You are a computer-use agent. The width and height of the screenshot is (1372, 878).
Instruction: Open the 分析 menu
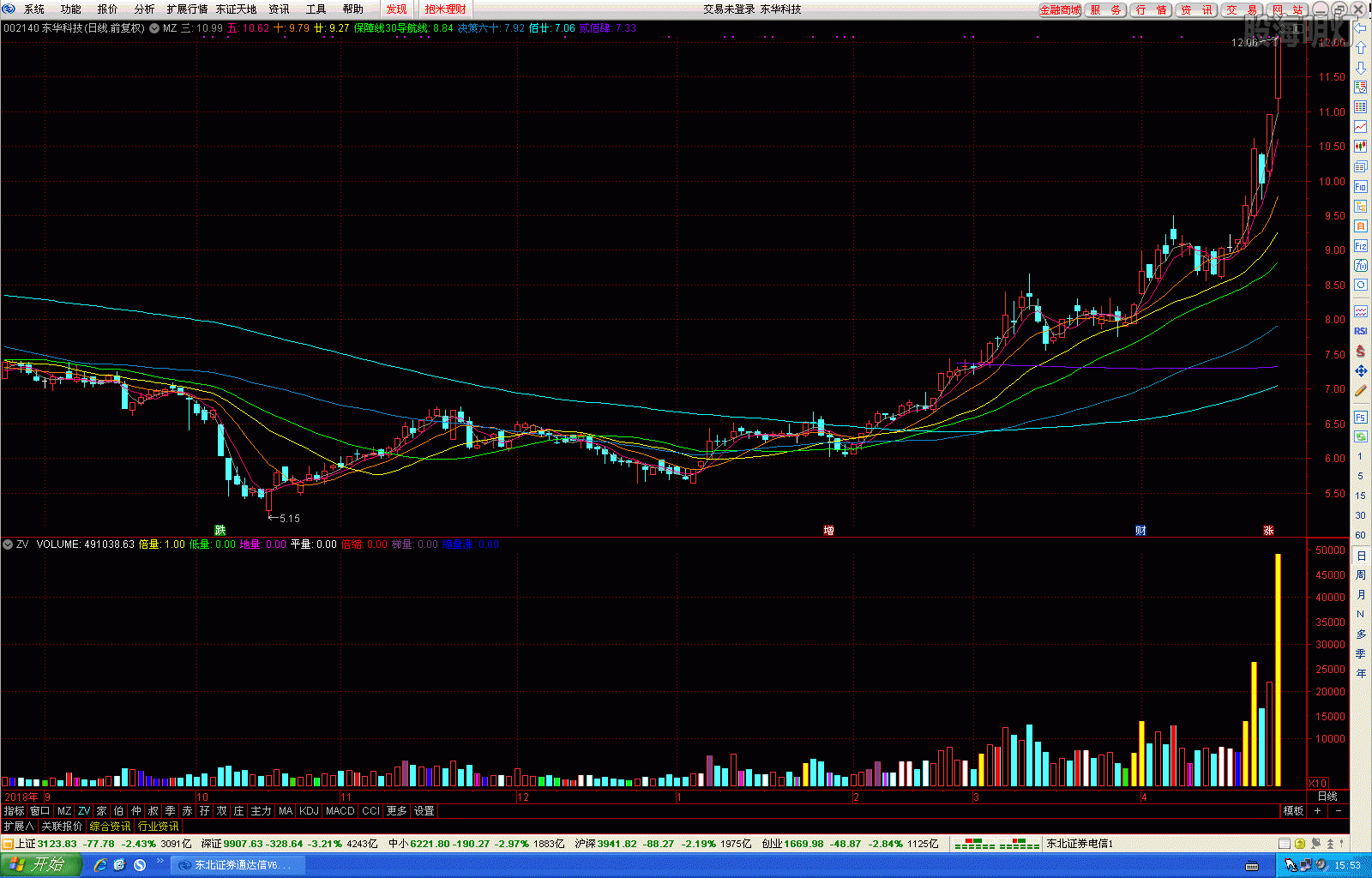[x=145, y=9]
